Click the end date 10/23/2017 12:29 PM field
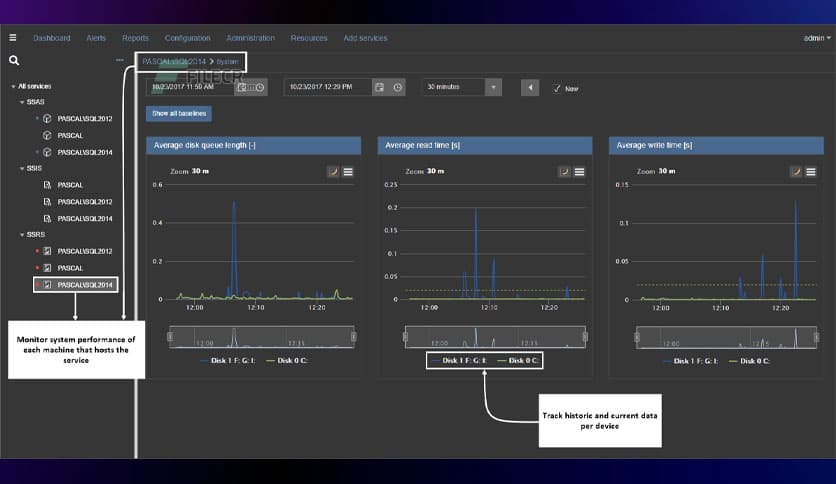This screenshot has width=836, height=484. 328,87
